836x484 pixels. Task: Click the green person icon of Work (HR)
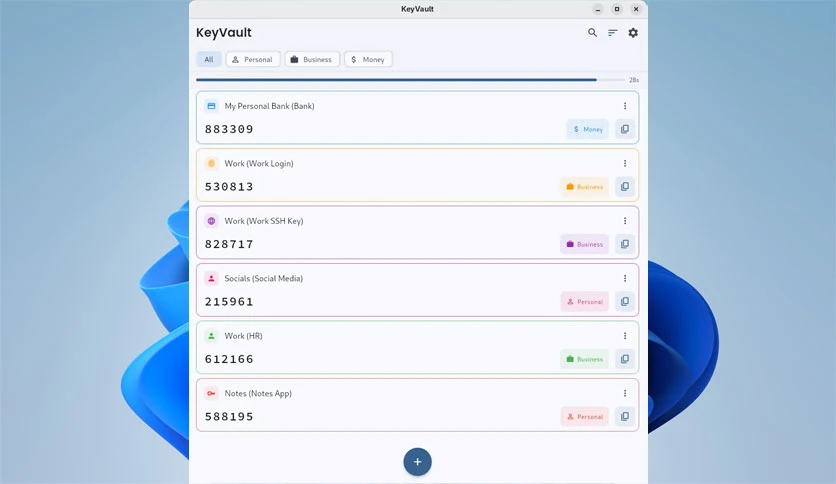coord(211,336)
